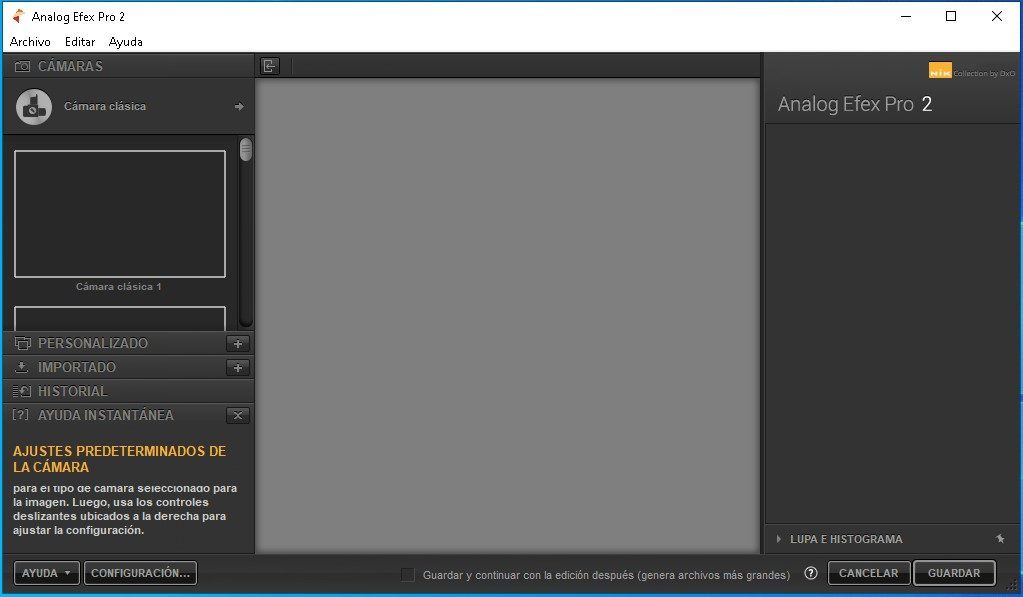Image resolution: width=1023 pixels, height=597 pixels.
Task: Click the Cámara clásica 1 caption
Action: click(x=119, y=286)
